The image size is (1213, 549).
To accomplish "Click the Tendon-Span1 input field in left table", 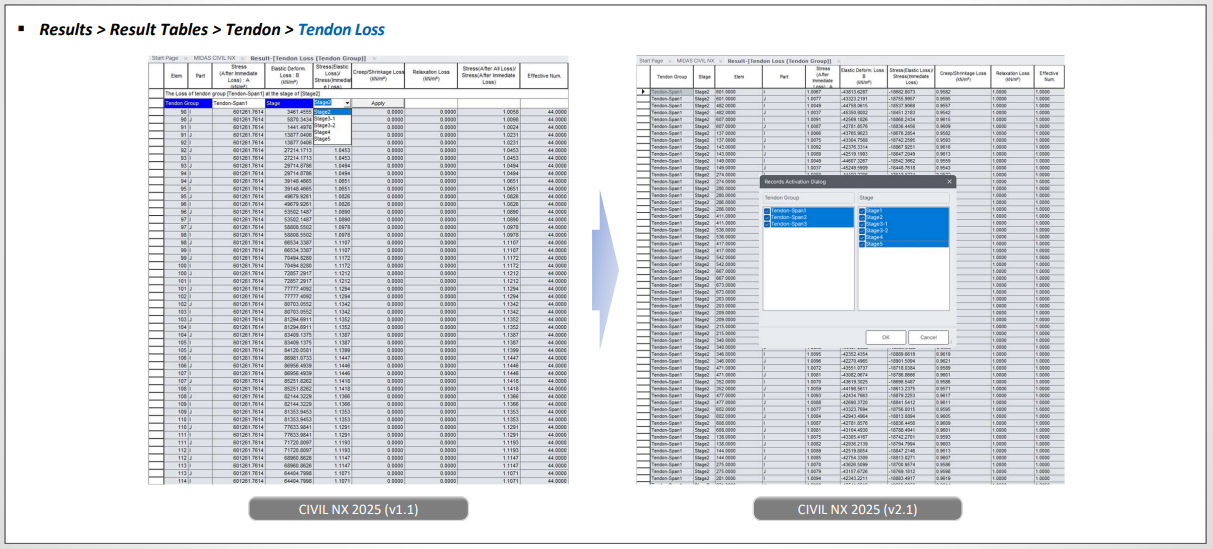I will pos(237,103).
